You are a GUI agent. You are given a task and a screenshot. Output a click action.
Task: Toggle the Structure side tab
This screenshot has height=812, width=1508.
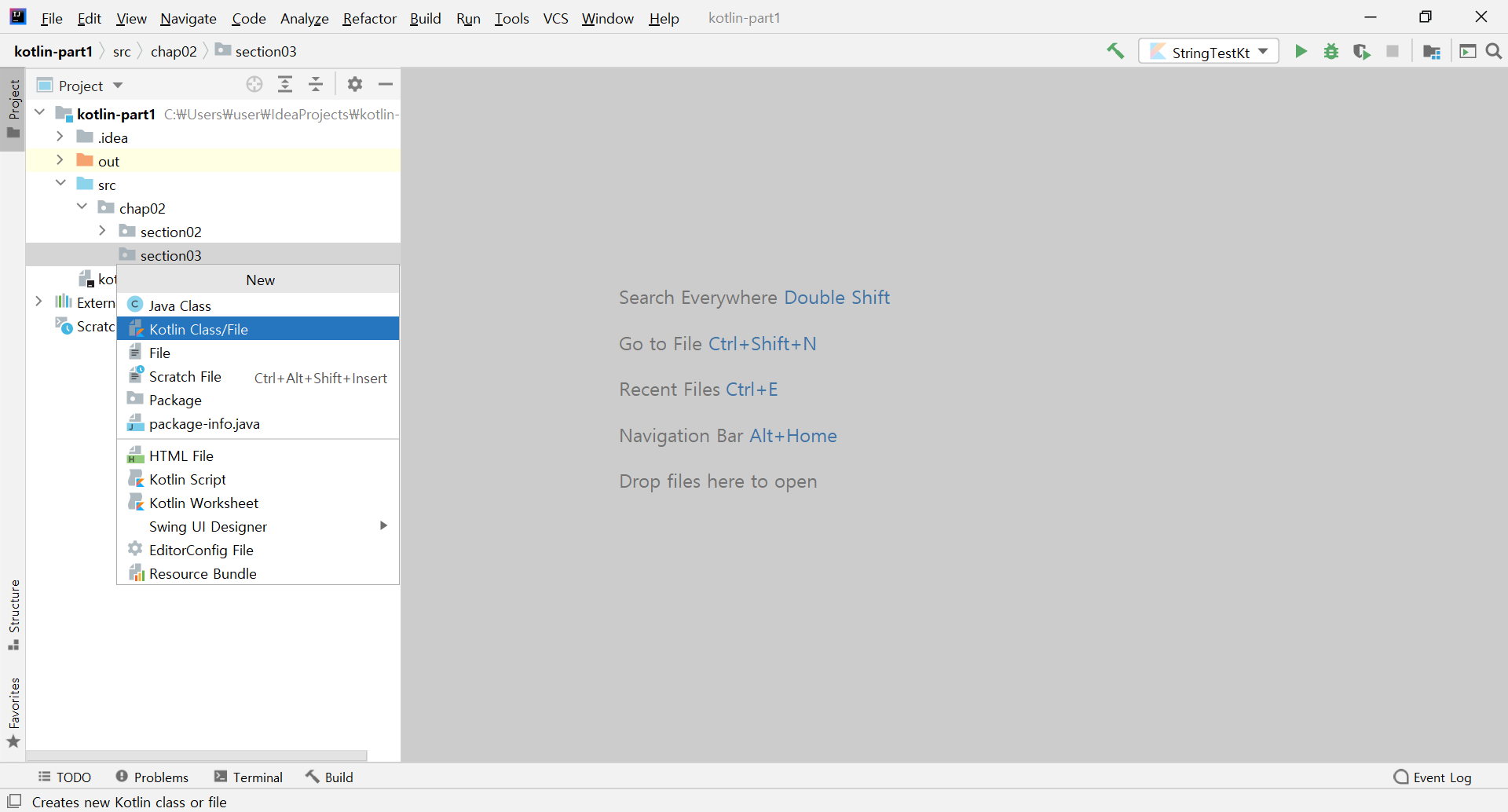pos(13,614)
